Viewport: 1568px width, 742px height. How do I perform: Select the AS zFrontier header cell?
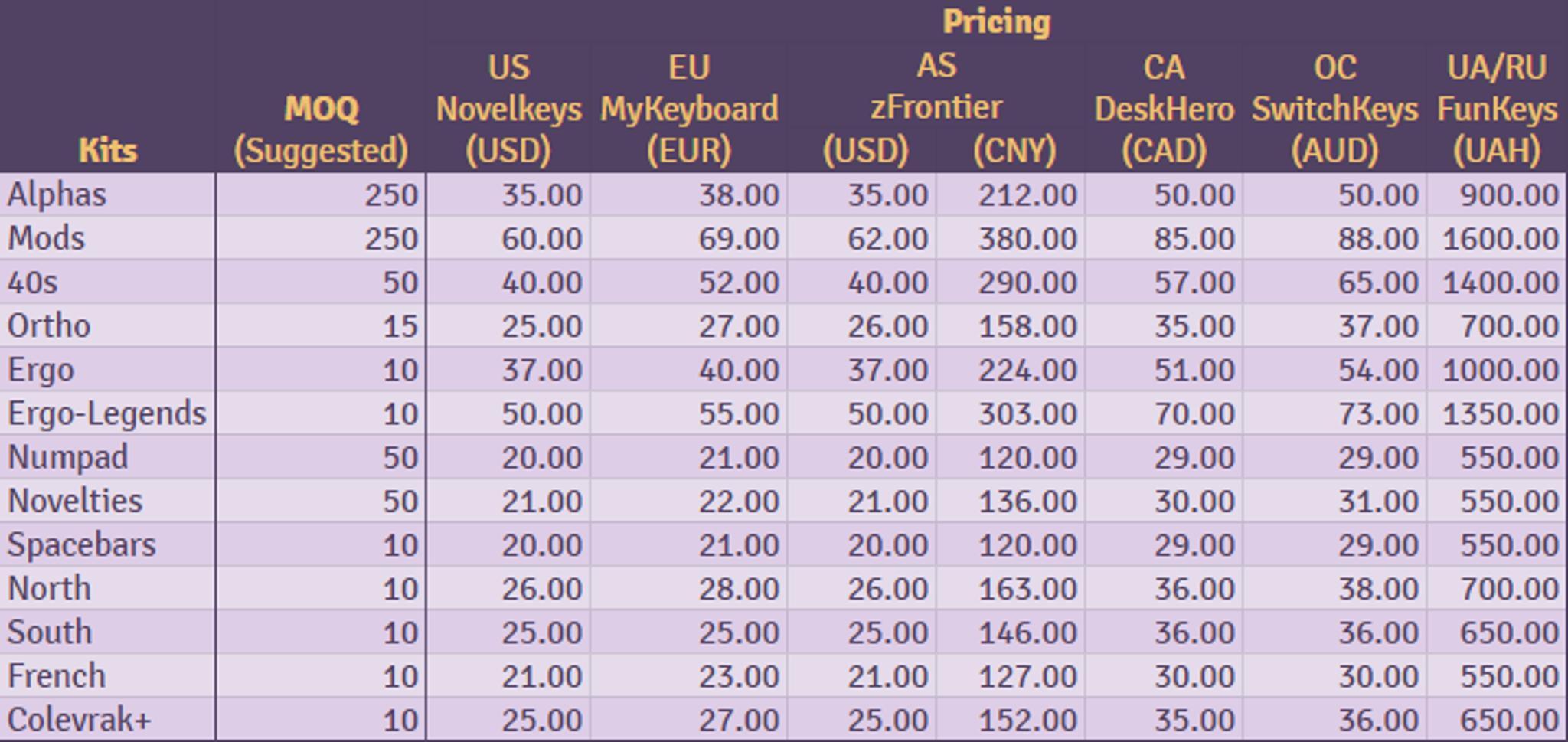click(x=936, y=86)
